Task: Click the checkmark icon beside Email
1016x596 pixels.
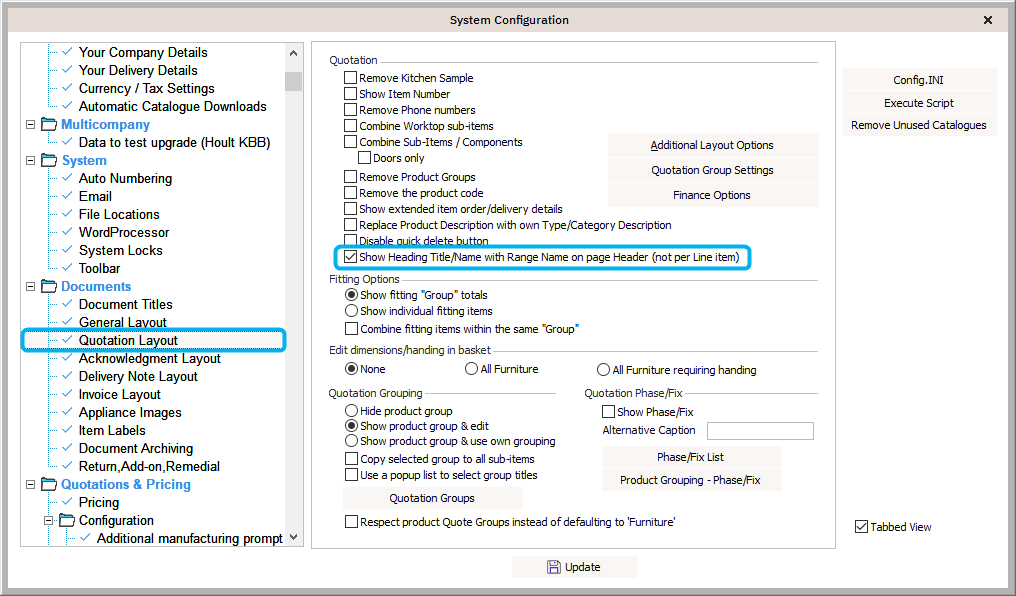Action: [x=67, y=196]
